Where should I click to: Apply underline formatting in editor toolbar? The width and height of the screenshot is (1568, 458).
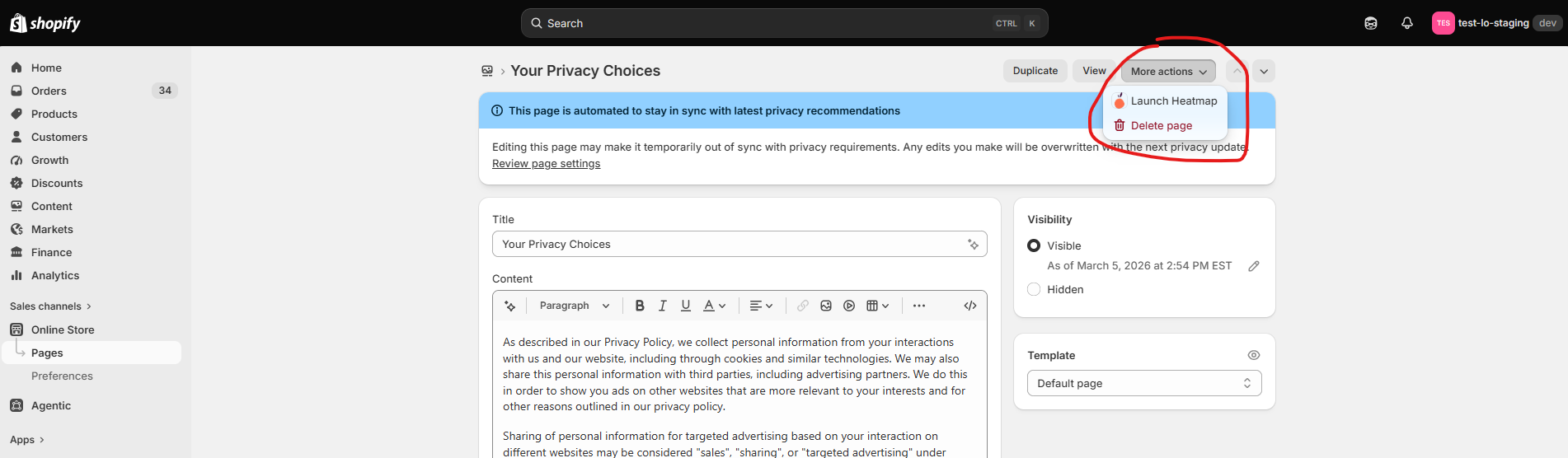[686, 306]
